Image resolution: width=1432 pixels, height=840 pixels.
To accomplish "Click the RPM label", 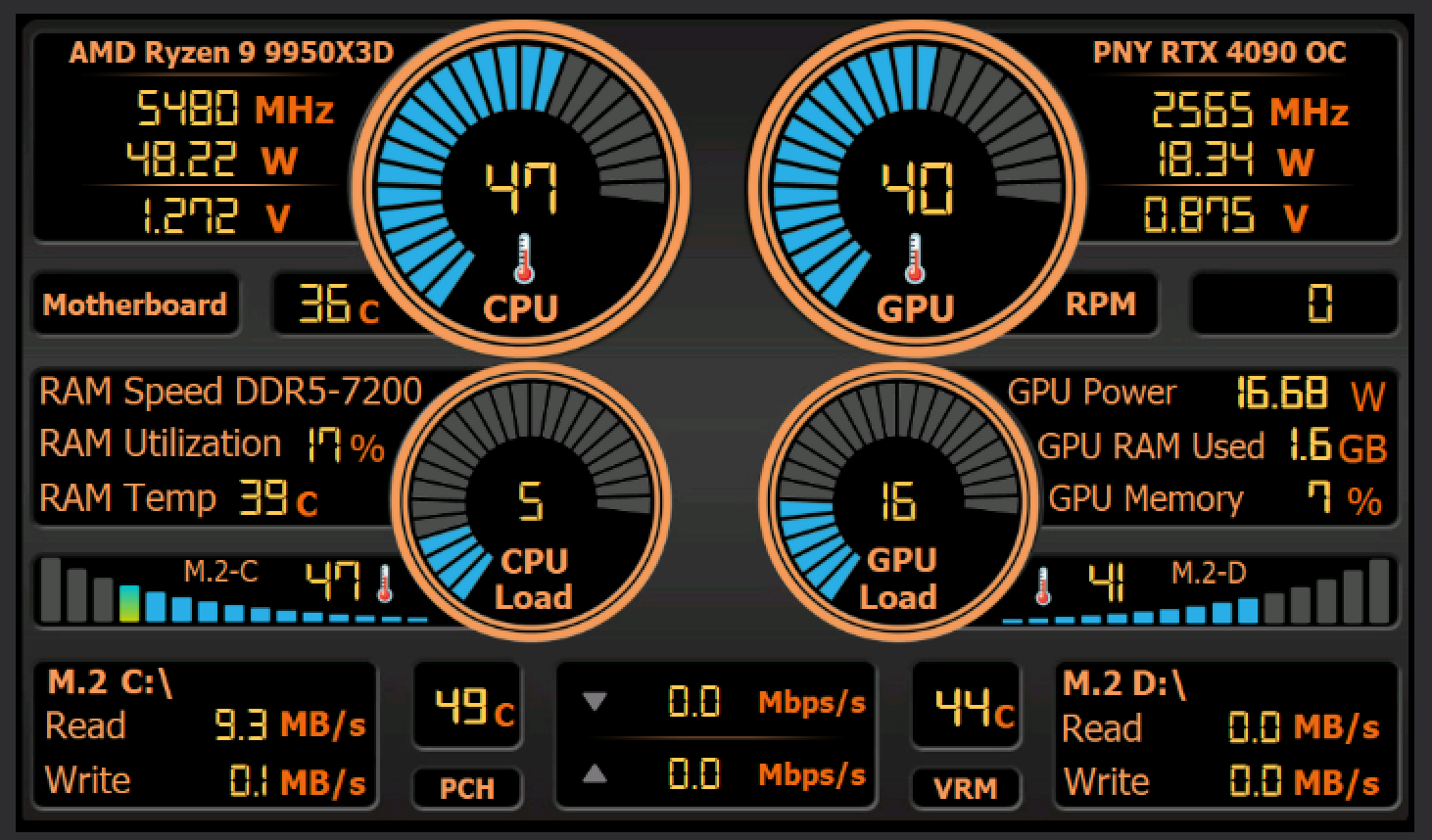I will [1101, 303].
